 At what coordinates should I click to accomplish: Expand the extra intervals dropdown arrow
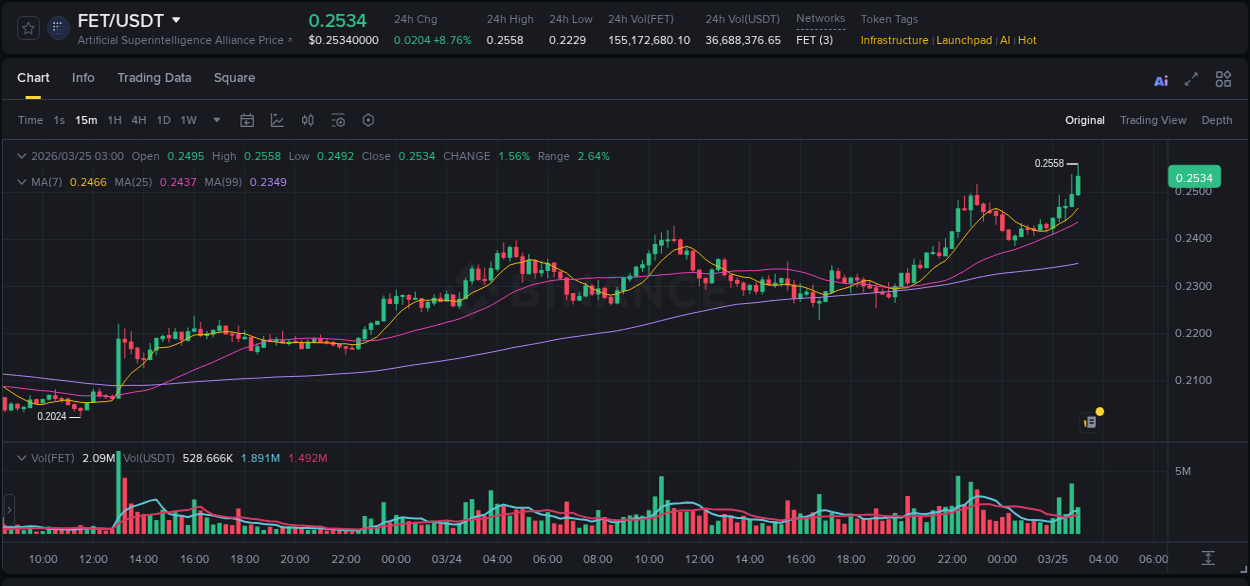215,120
